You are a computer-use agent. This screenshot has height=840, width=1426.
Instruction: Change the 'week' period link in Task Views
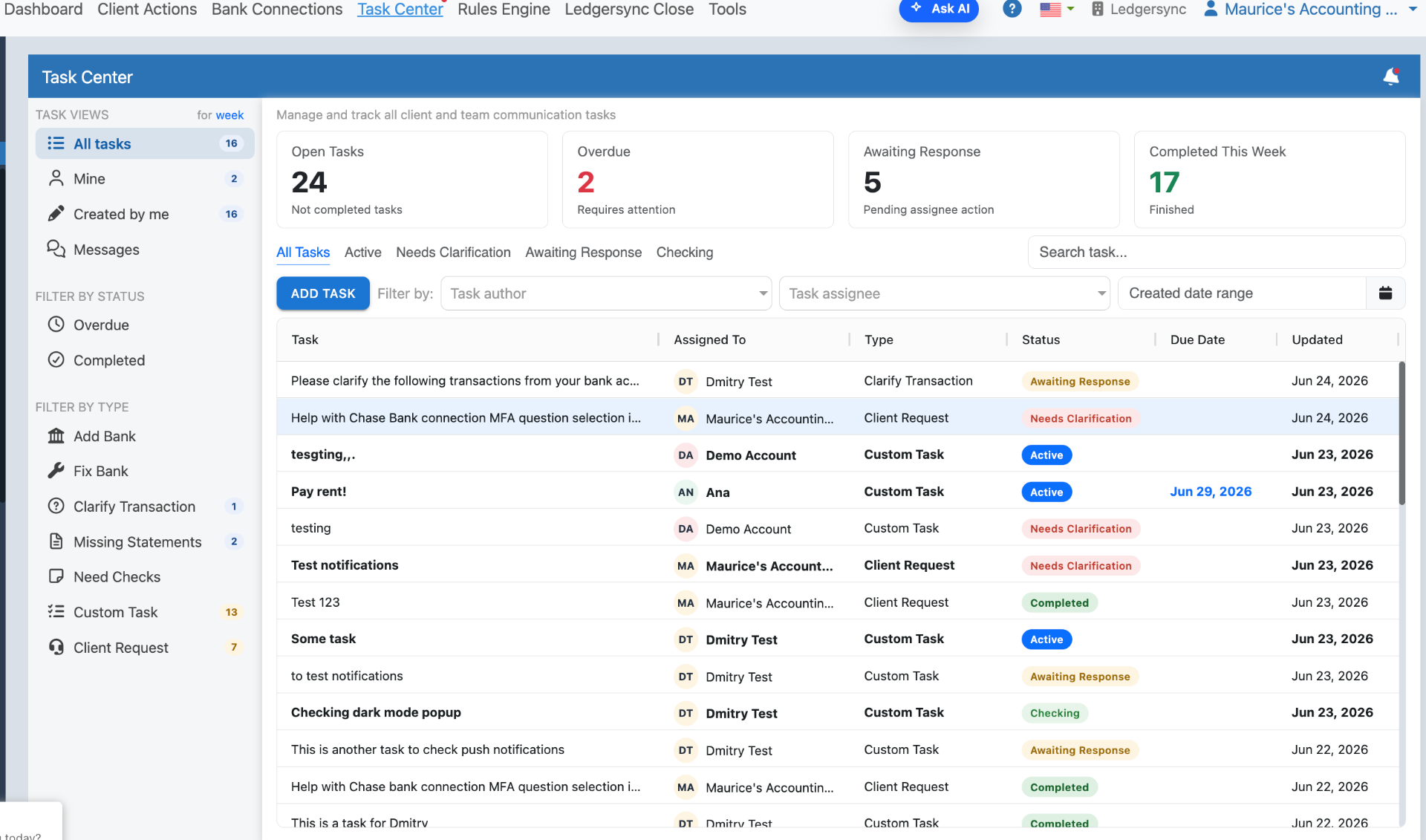pyautogui.click(x=229, y=115)
